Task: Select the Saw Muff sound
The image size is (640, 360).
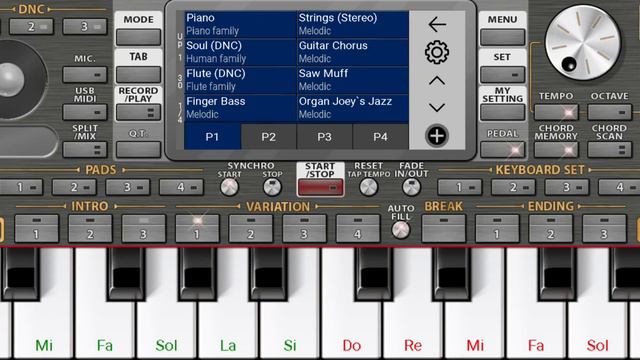Action: tap(353, 80)
